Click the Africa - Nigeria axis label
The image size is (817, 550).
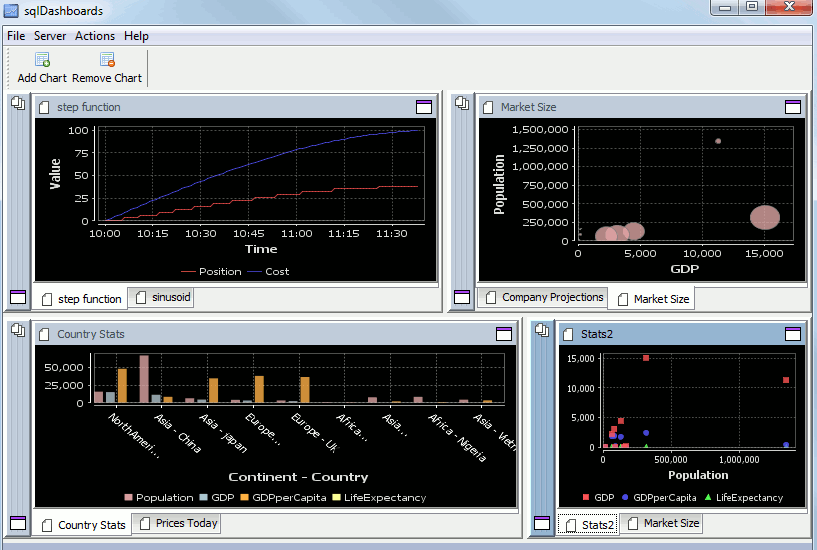[457, 438]
